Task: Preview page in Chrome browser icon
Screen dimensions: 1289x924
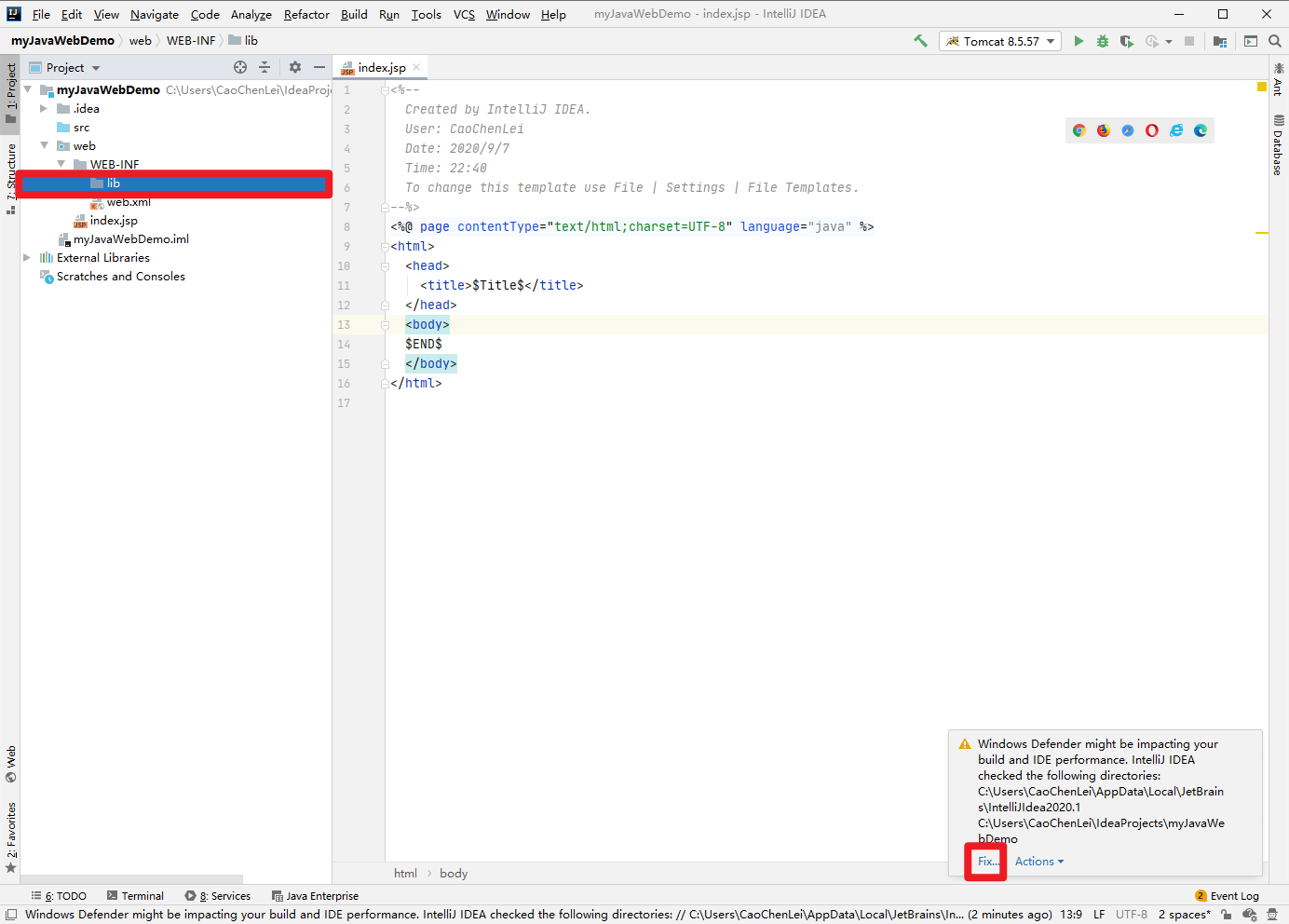Action: 1079,130
